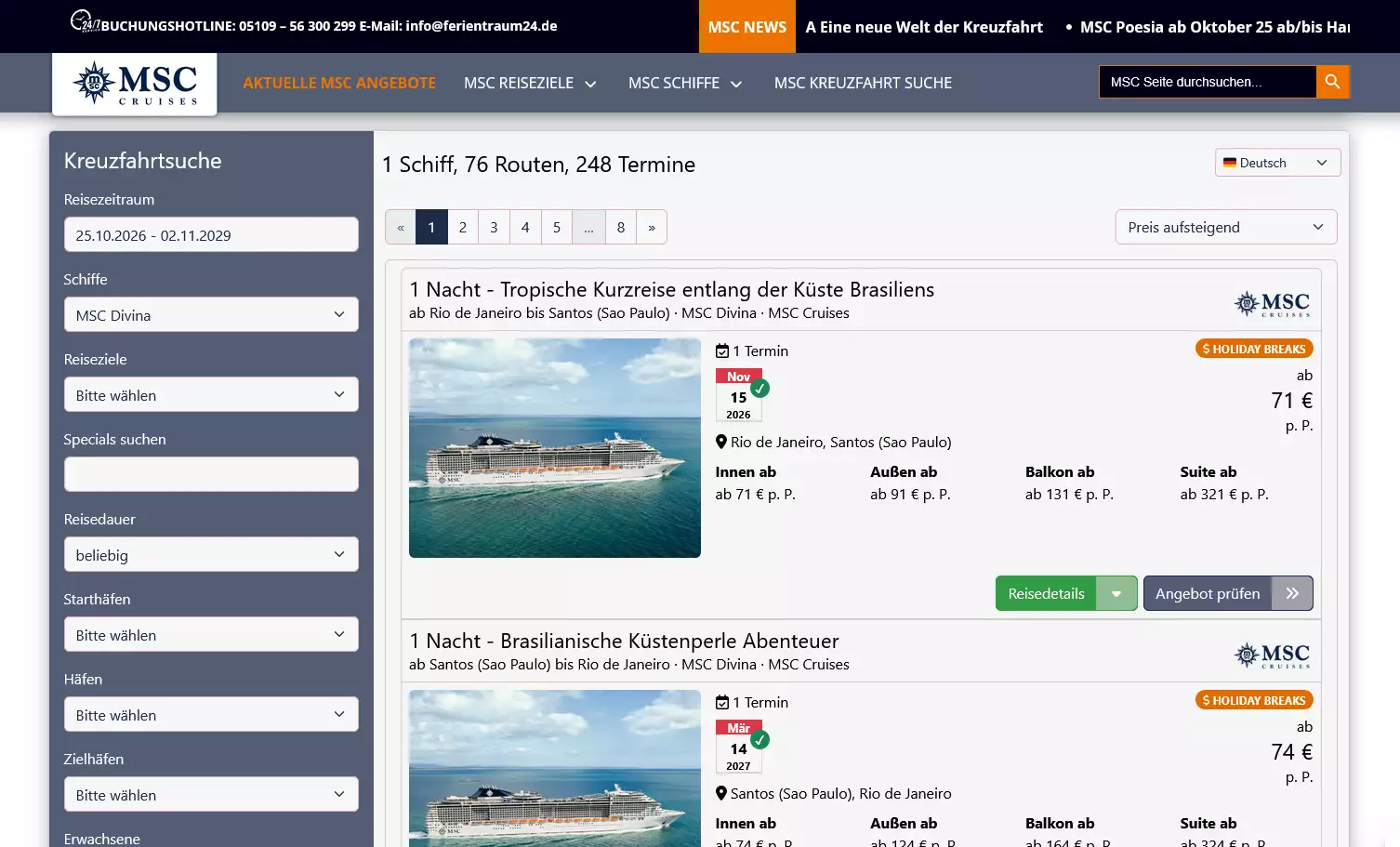Select the Nov 15 2026 date tile
Viewport: 1400px width, 847px height.
coord(739,395)
